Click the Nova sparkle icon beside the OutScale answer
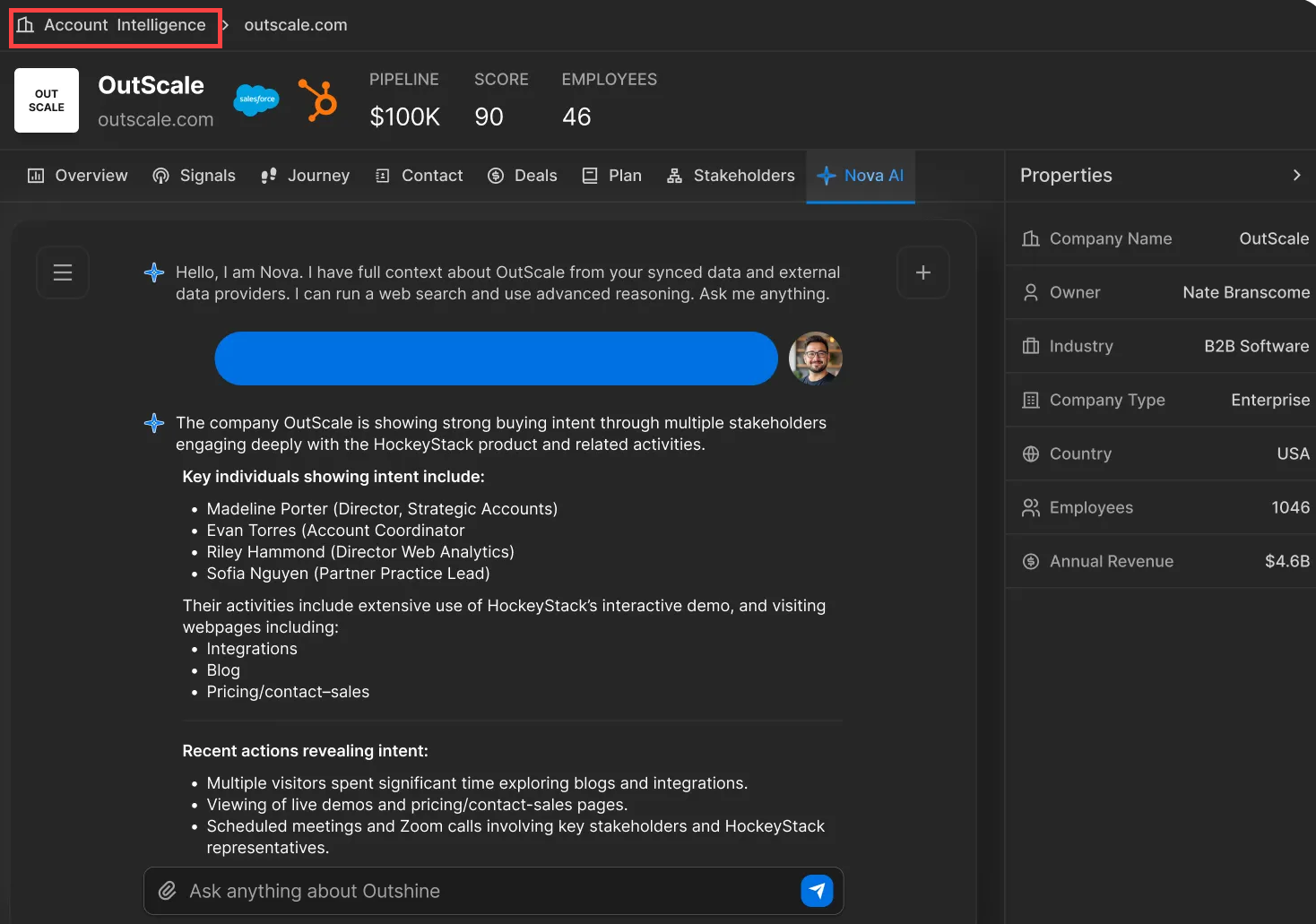This screenshot has width=1316, height=924. (154, 423)
